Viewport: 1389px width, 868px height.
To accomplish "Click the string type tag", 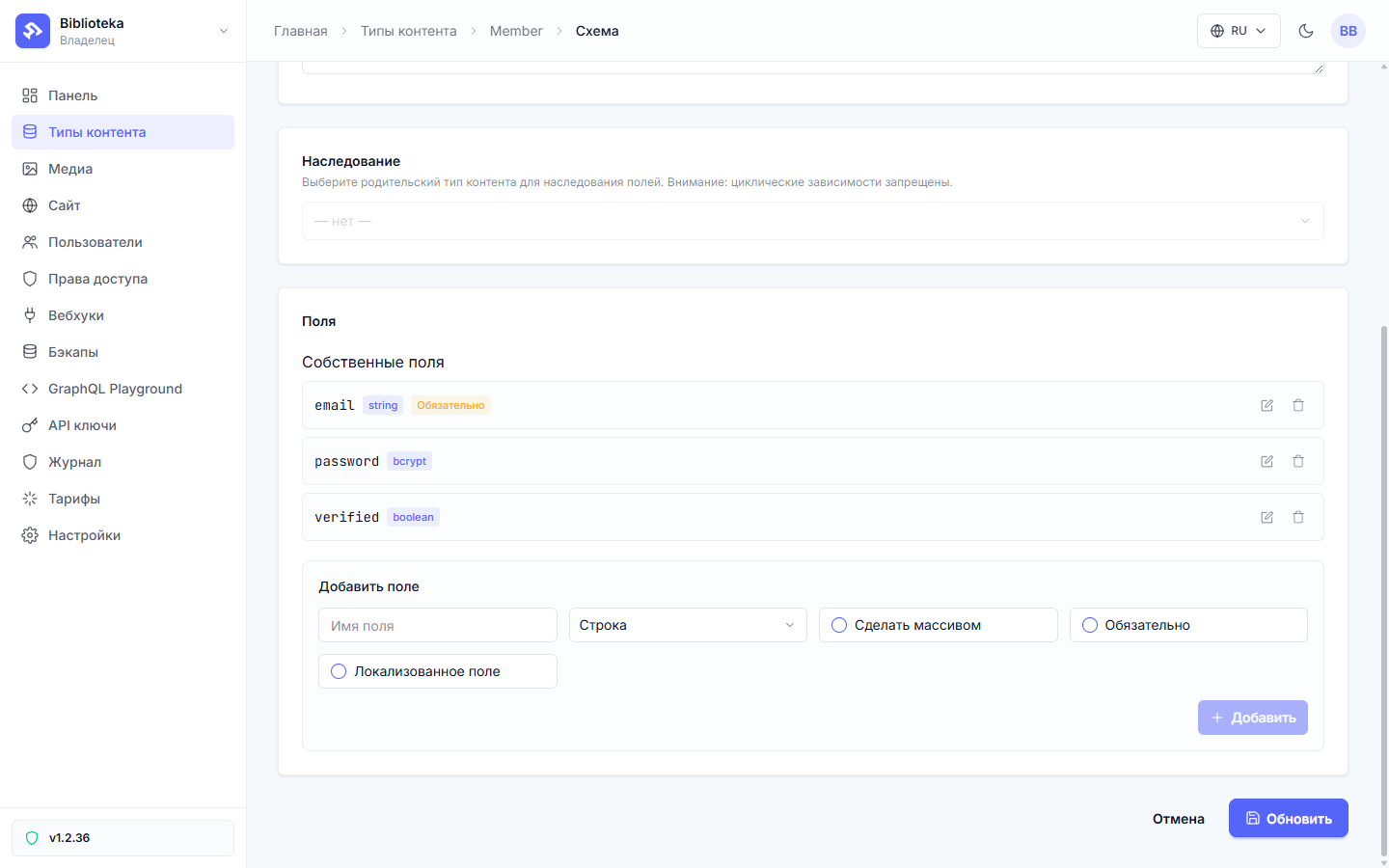I will point(383,405).
